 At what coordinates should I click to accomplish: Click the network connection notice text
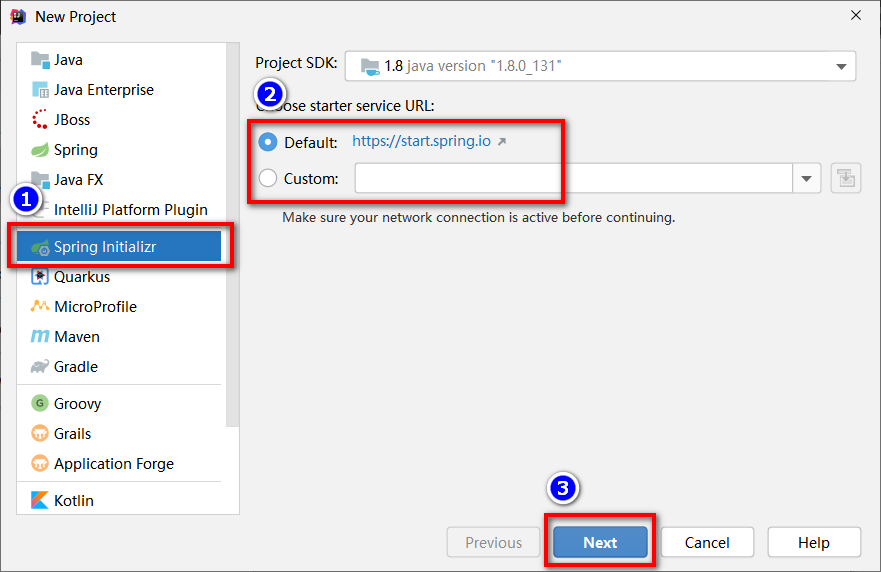[x=479, y=217]
